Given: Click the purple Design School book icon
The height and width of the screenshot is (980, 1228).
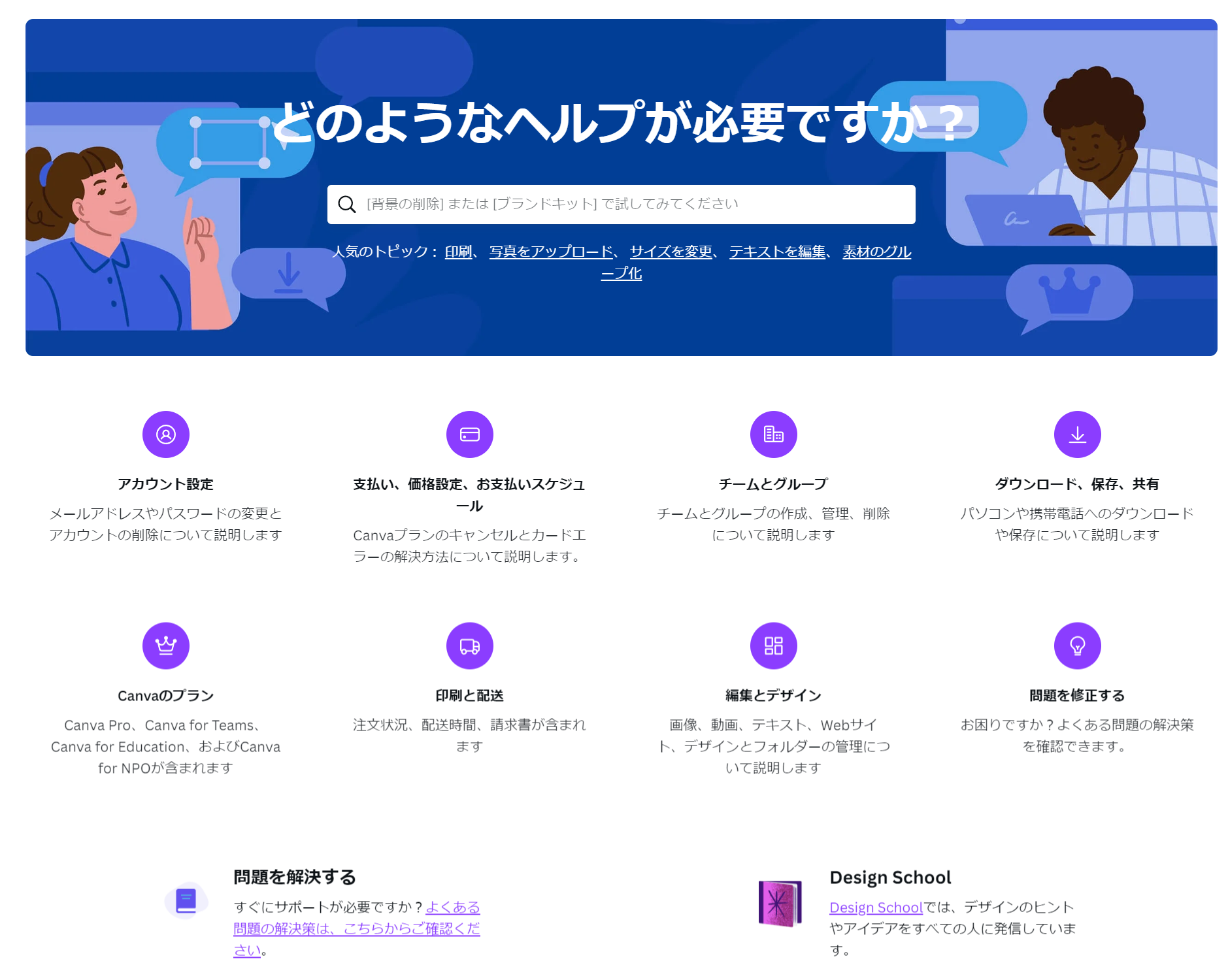Looking at the screenshot, I should [780, 904].
